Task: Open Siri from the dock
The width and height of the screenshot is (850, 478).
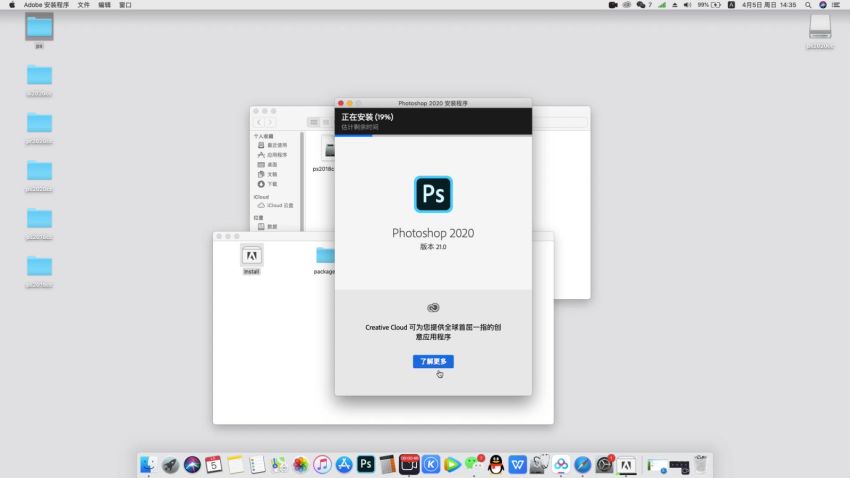Action: 192,464
